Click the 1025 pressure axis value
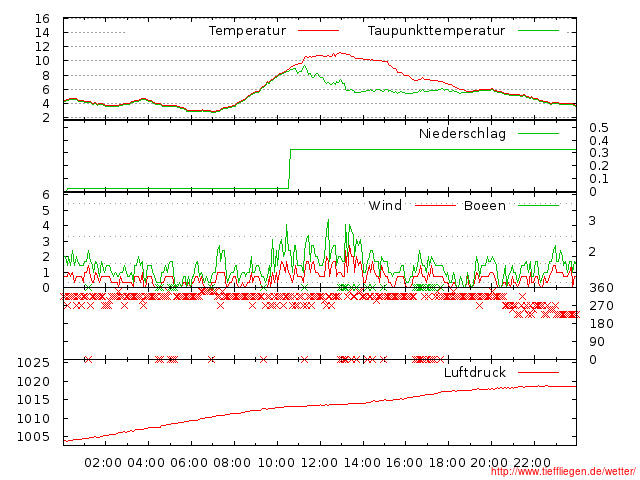Screen dimensions: 640x480 (33, 363)
